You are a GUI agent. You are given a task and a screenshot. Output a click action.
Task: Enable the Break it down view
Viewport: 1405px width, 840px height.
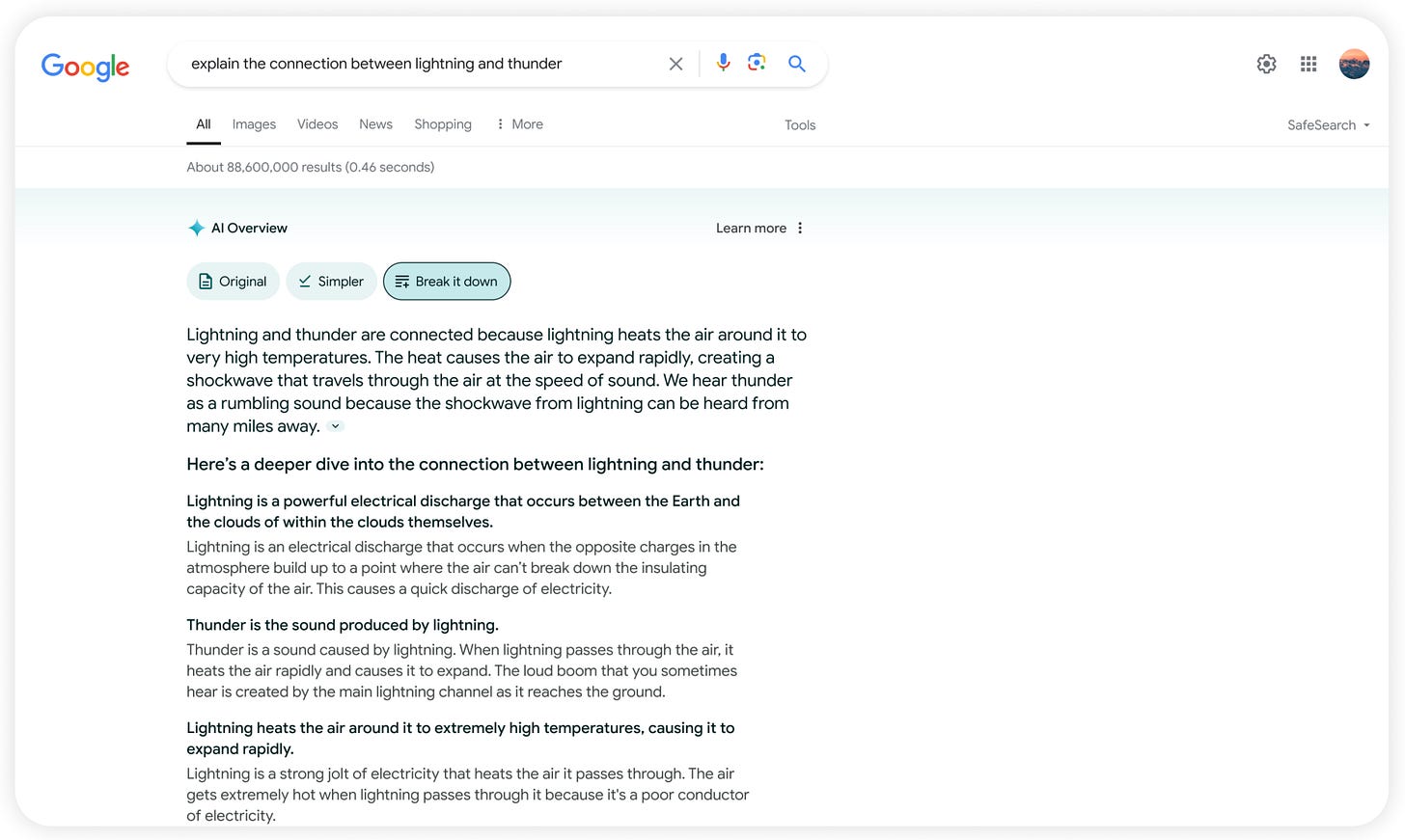[447, 281]
